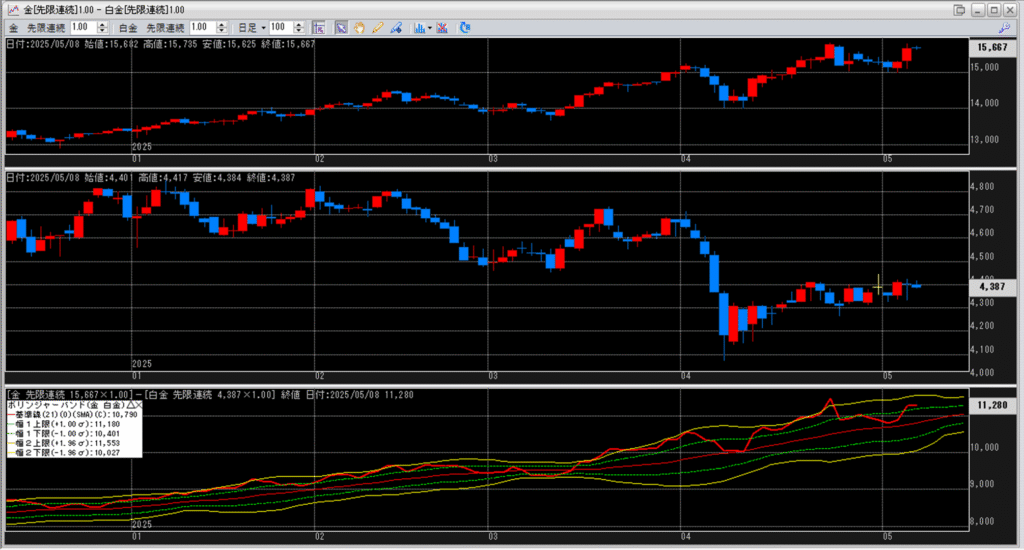Select the blue eraser edit tool
Viewport: 1024px width, 550px height.
tap(396, 27)
